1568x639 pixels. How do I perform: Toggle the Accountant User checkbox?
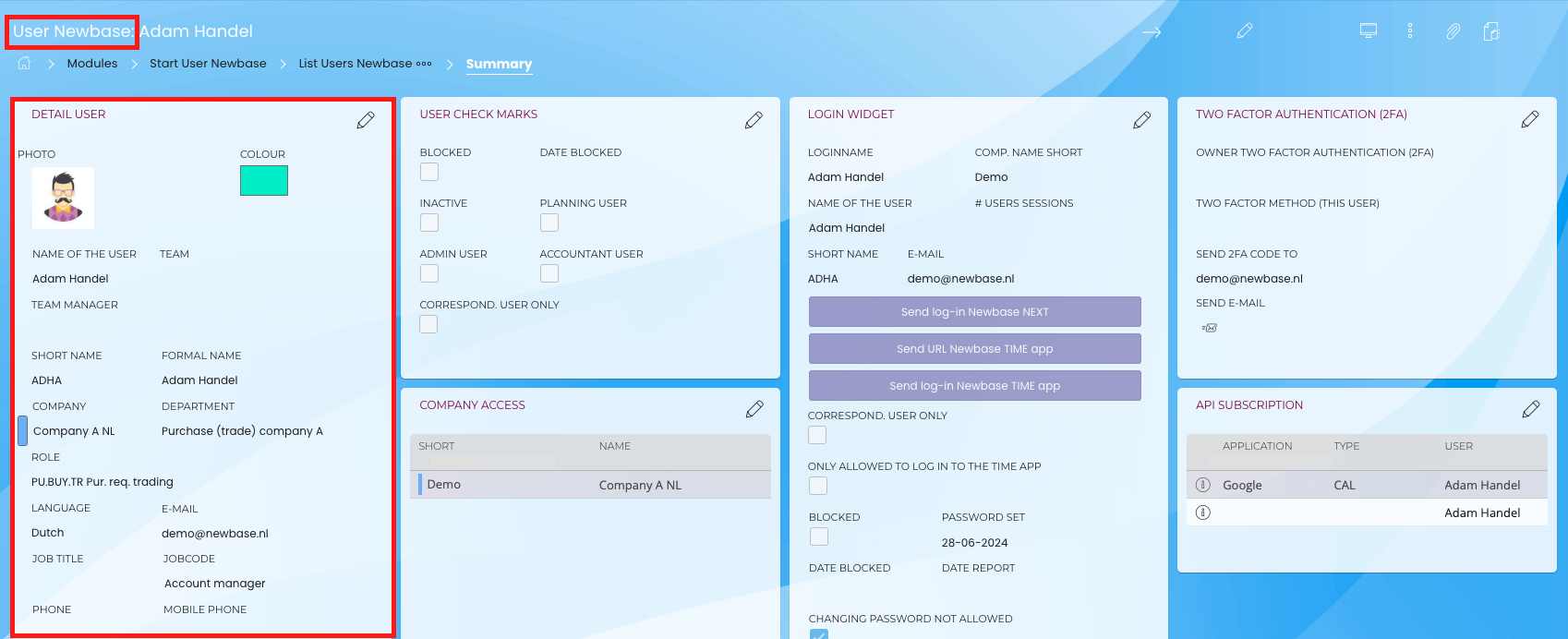point(549,273)
